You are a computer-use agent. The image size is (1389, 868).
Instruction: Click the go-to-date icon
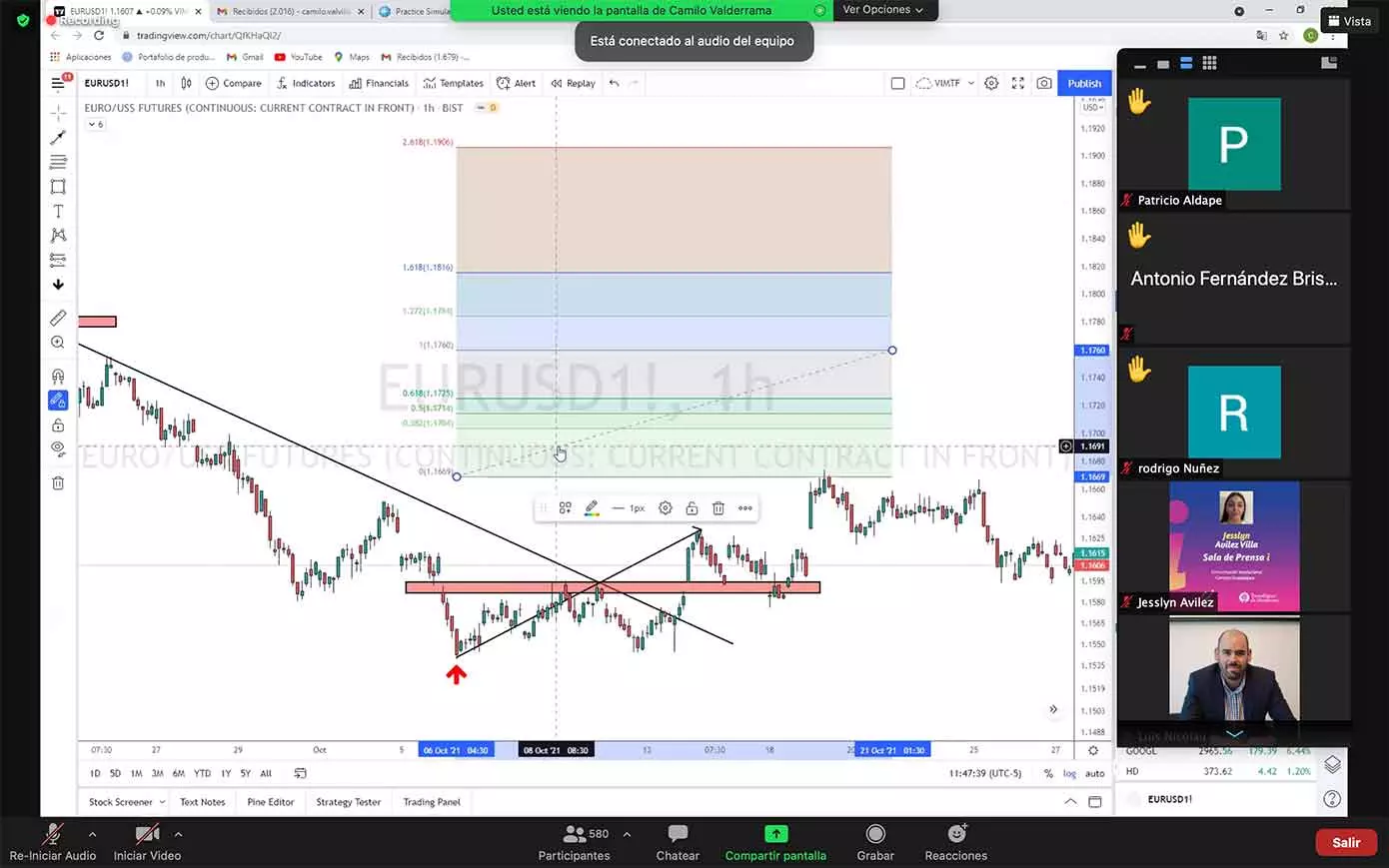(x=300, y=773)
